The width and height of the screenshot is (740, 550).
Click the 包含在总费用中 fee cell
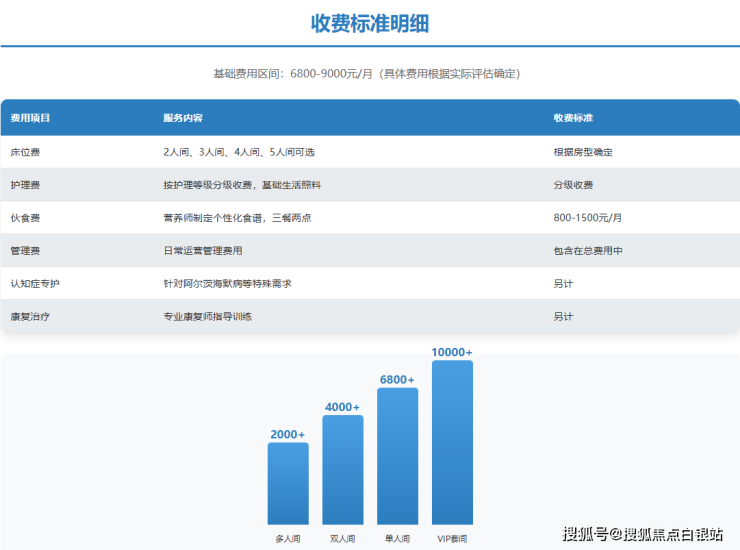coord(587,251)
